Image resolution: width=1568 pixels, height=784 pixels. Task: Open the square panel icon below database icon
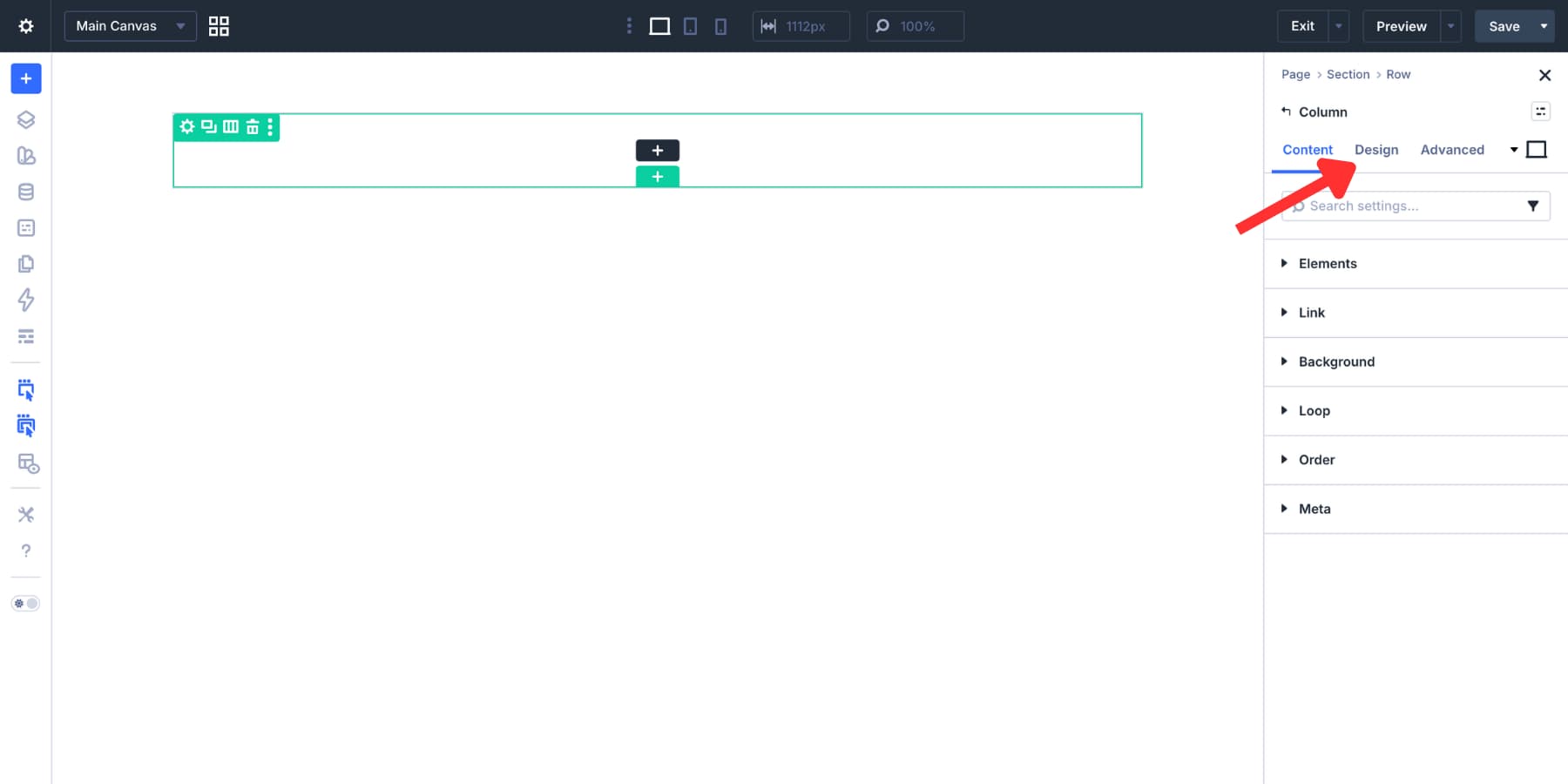tap(26, 227)
